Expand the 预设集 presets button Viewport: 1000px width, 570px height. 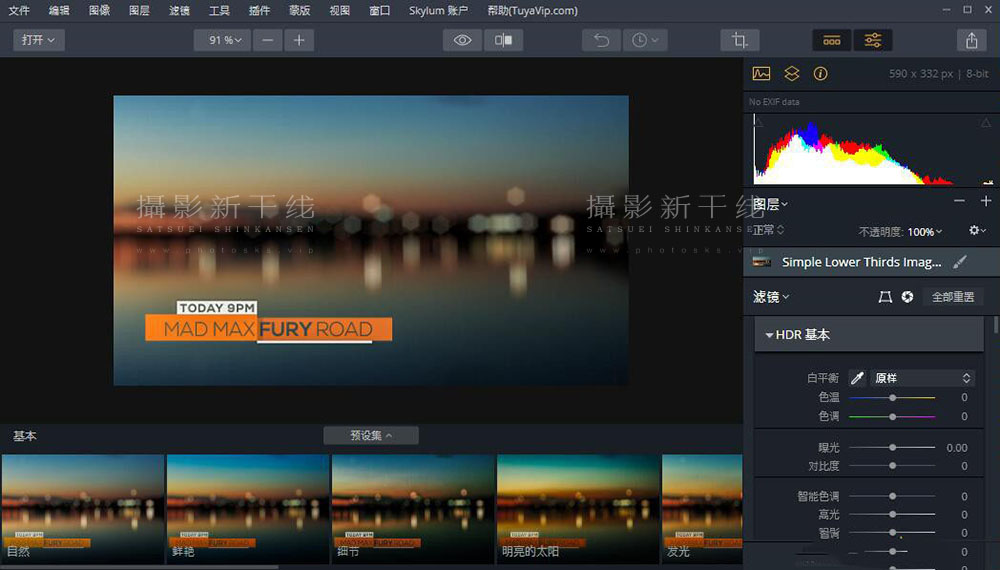[x=371, y=435]
